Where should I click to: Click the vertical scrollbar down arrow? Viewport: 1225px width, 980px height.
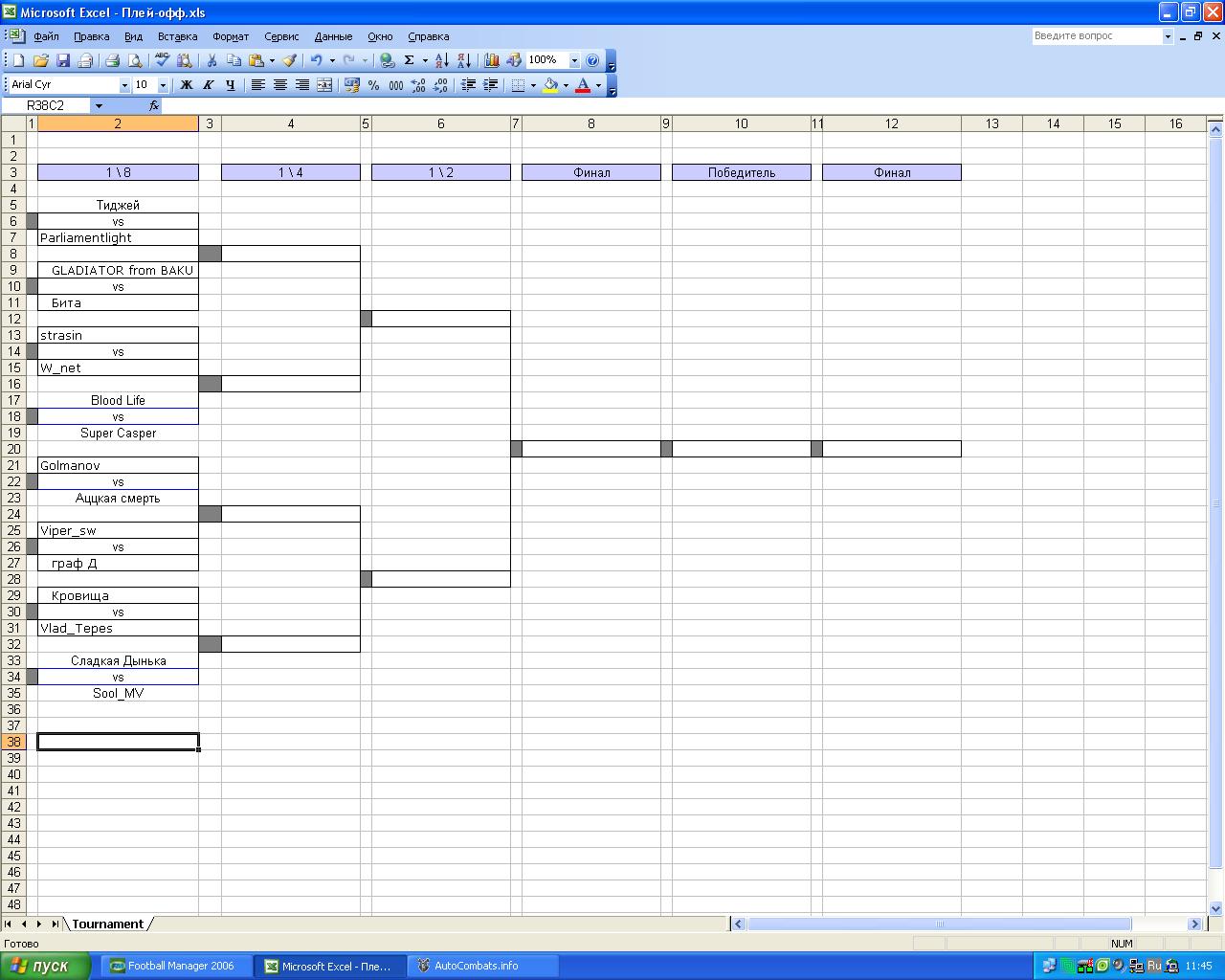pos(1216,908)
